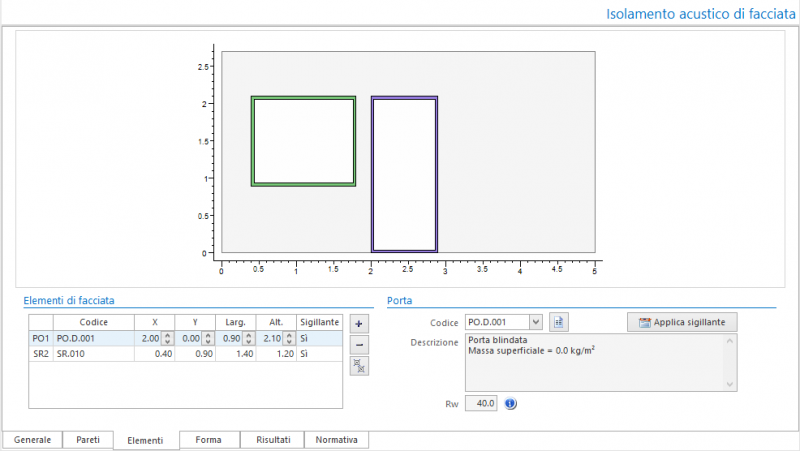This screenshot has height=451, width=800.
Task: Add a new facade element with plus button
Action: coord(359,323)
